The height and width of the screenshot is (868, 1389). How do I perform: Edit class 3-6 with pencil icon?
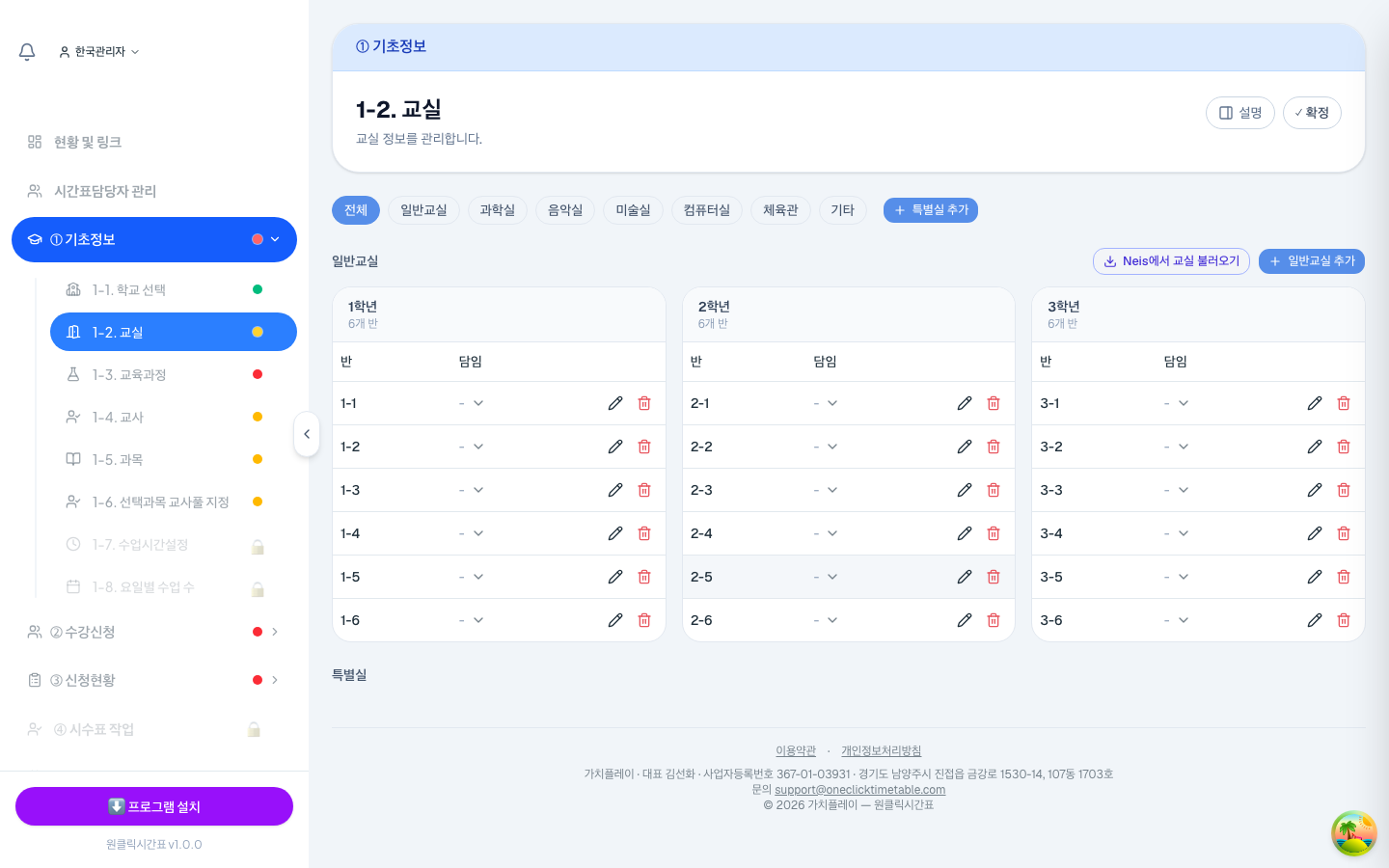point(1315,620)
